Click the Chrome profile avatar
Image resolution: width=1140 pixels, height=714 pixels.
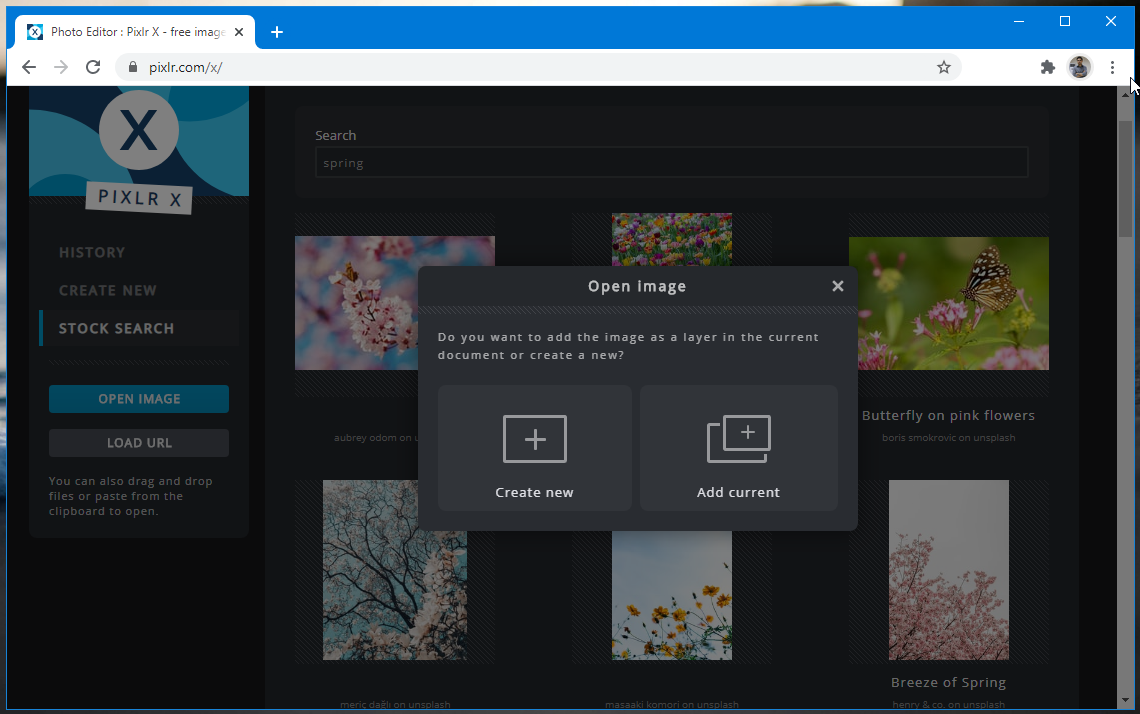[1079, 67]
